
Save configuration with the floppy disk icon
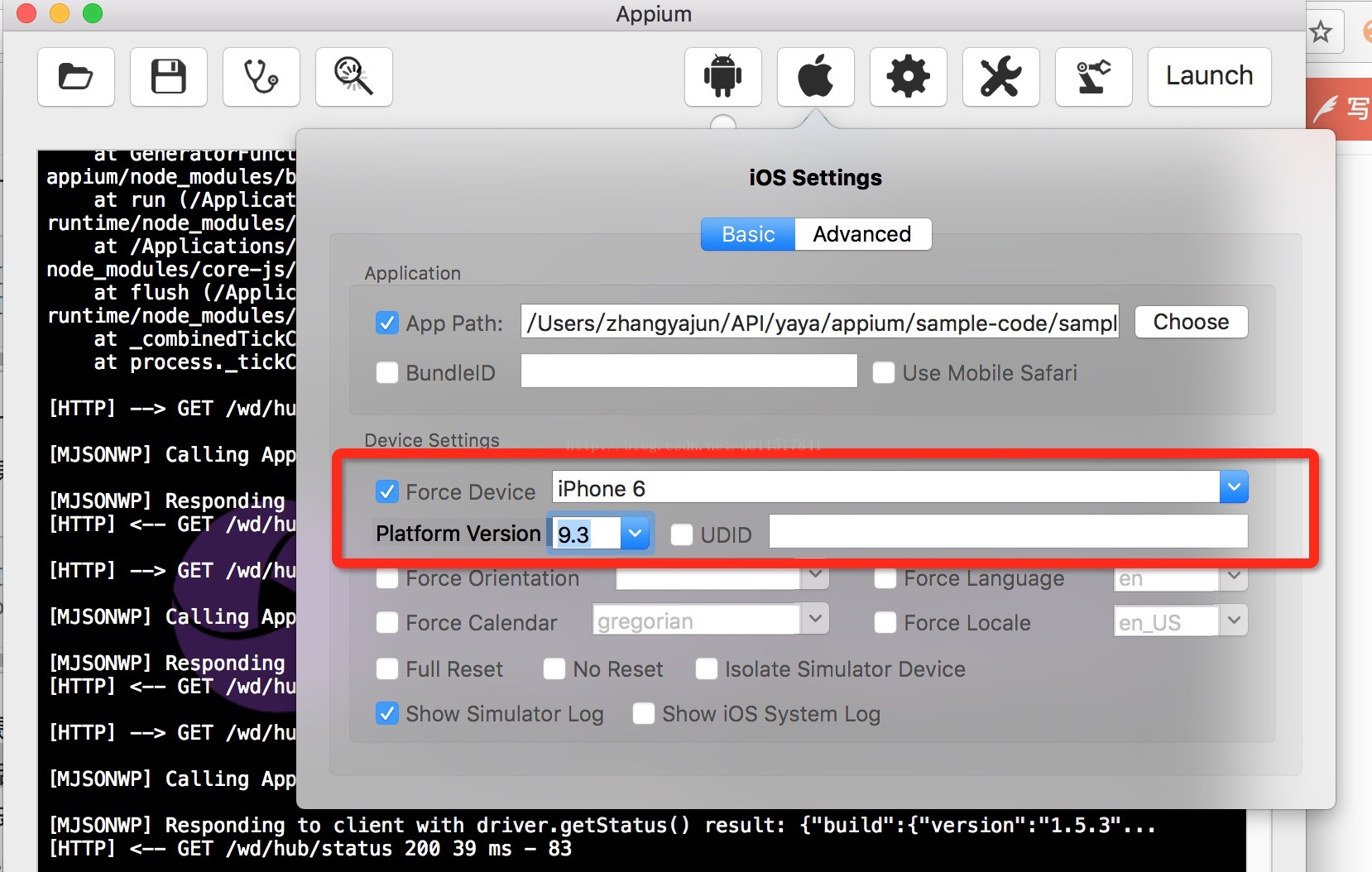pyautogui.click(x=169, y=77)
